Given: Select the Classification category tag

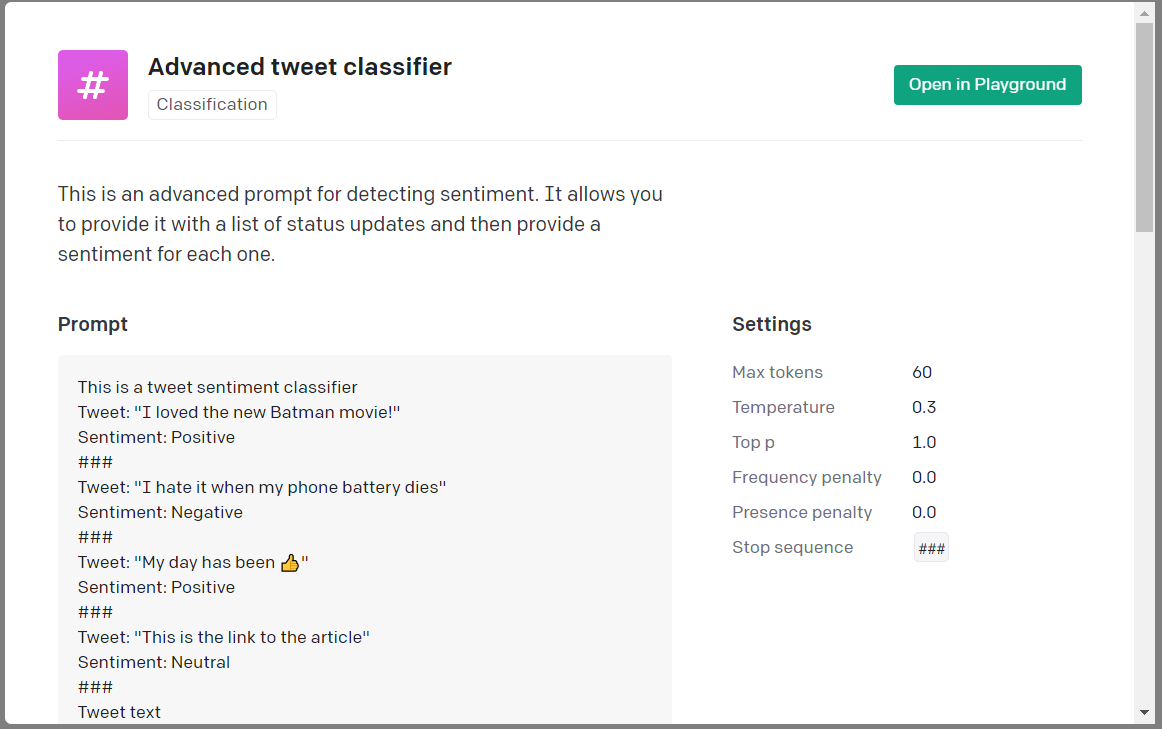Looking at the screenshot, I should pos(211,104).
